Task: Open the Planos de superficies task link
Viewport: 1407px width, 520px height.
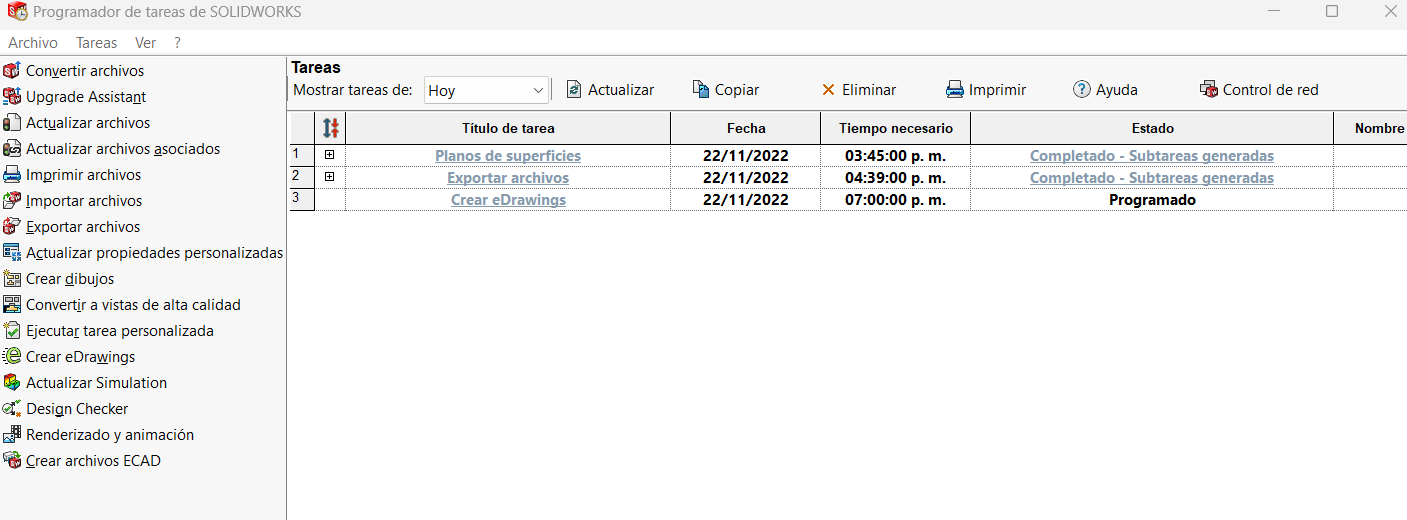Action: pos(508,156)
